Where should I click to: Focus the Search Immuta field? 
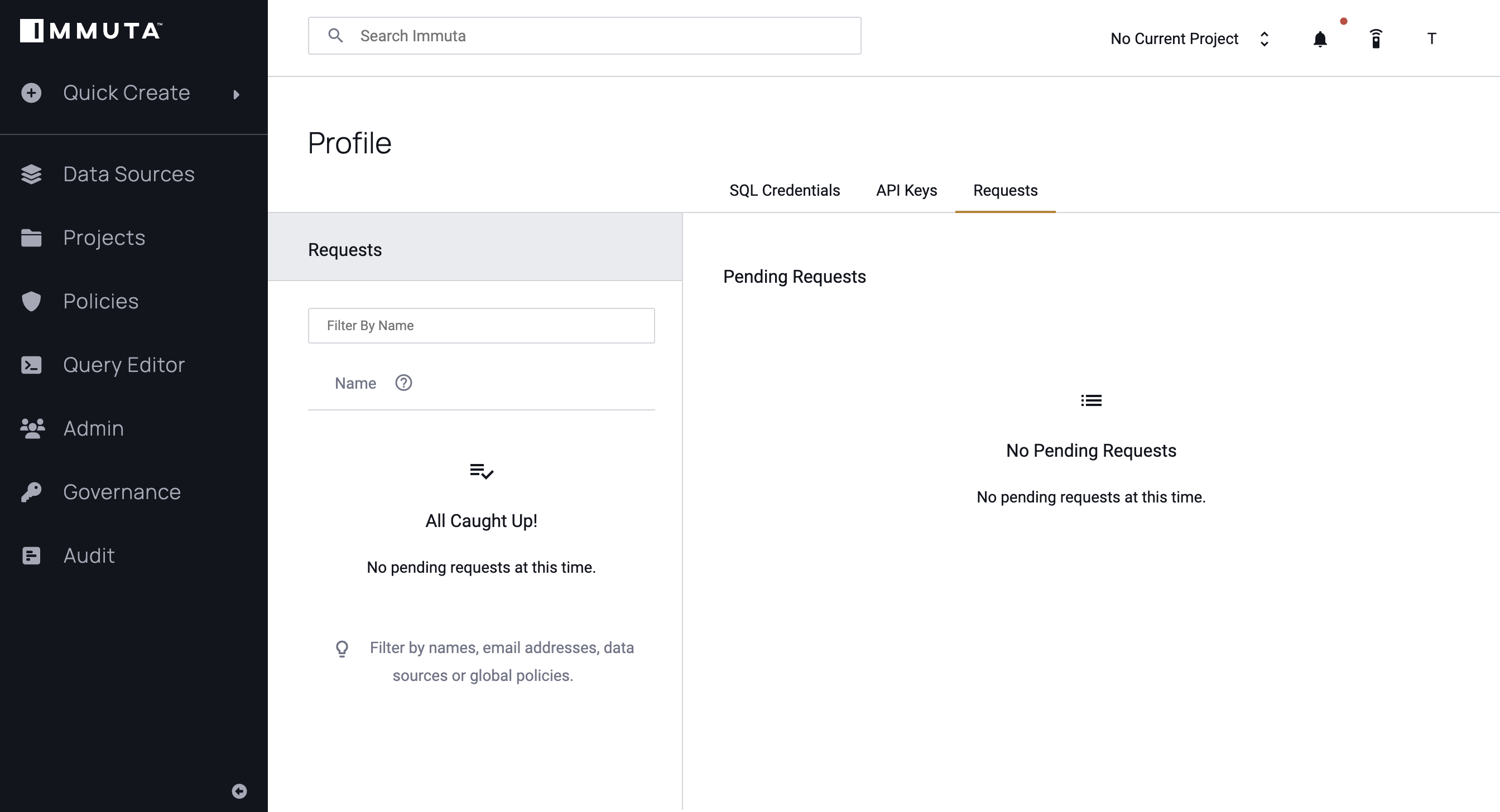585,36
